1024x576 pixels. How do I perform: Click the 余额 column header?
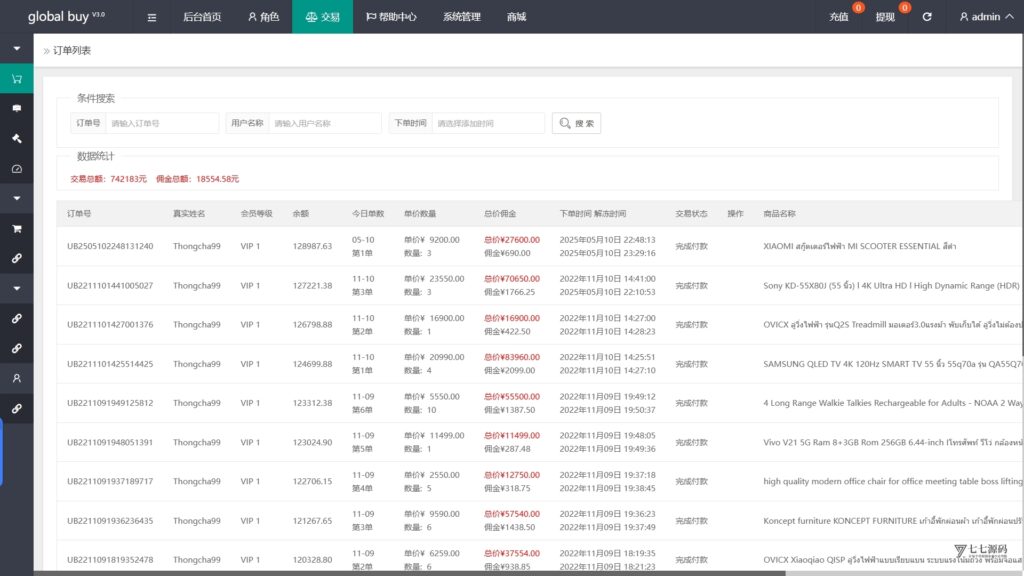tap(300, 214)
